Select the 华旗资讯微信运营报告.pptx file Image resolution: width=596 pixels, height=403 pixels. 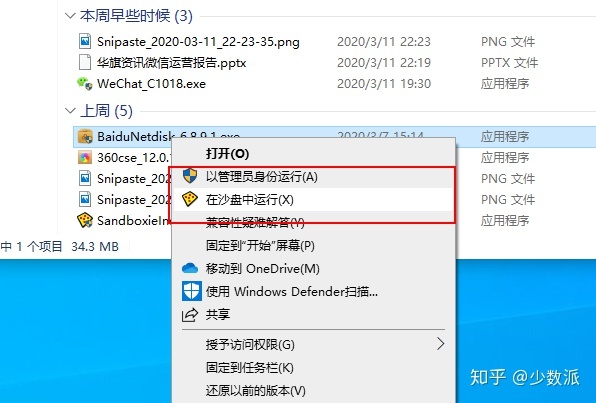(171, 62)
